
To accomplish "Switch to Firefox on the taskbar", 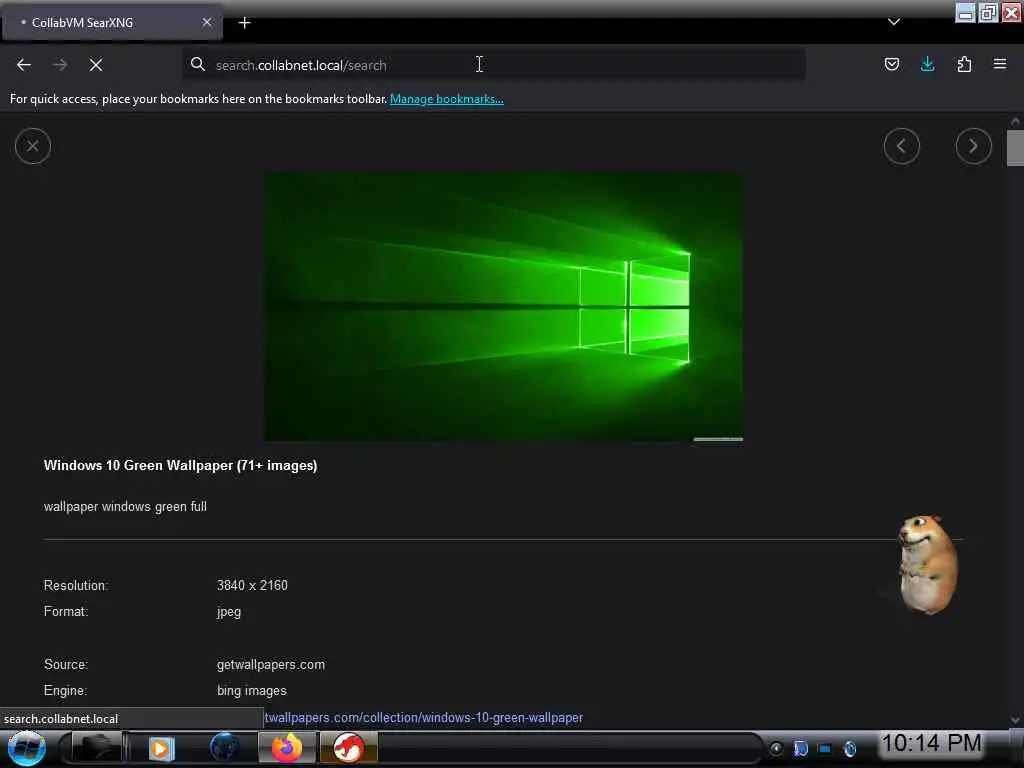I will [287, 748].
